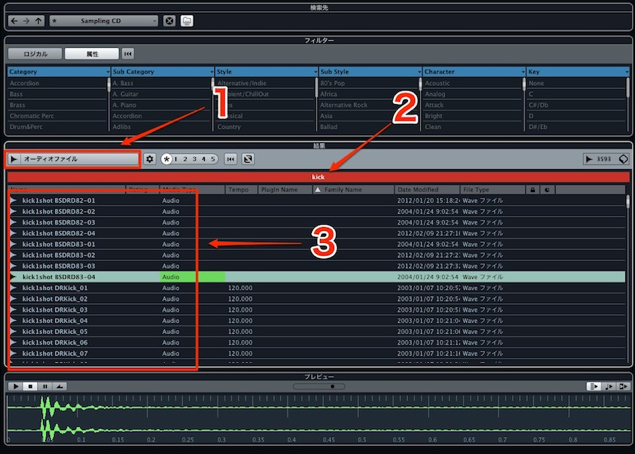The width and height of the screenshot is (635, 454).
Task: Switch to the 属性 filter tab
Action: (x=92, y=54)
